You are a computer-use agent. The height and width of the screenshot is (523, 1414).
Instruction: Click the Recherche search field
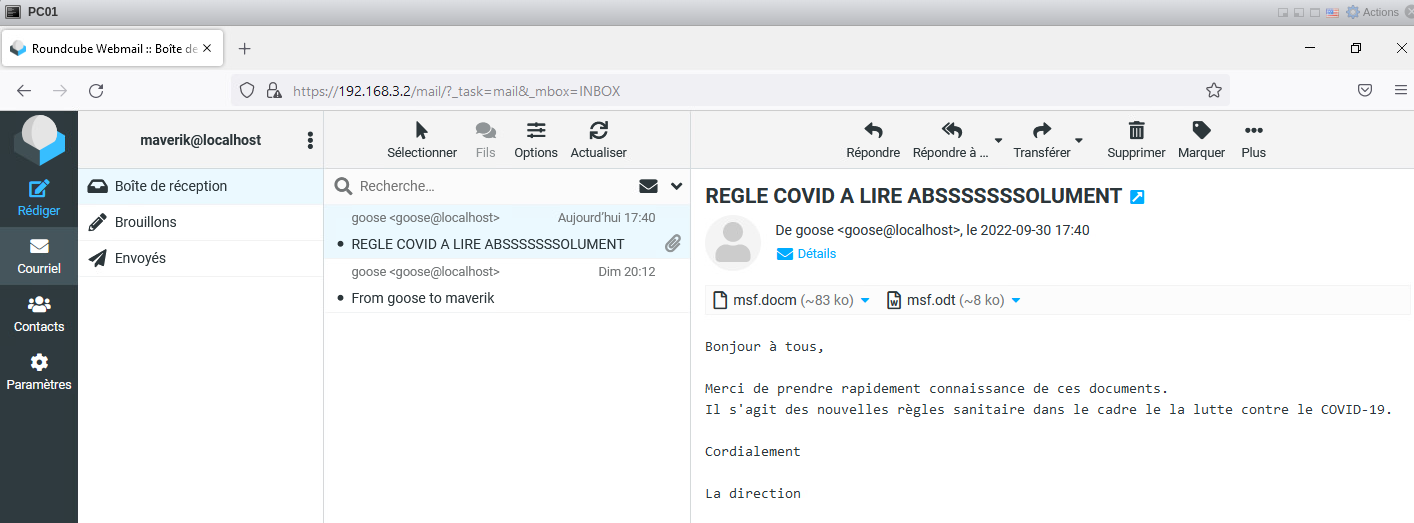[490, 186]
